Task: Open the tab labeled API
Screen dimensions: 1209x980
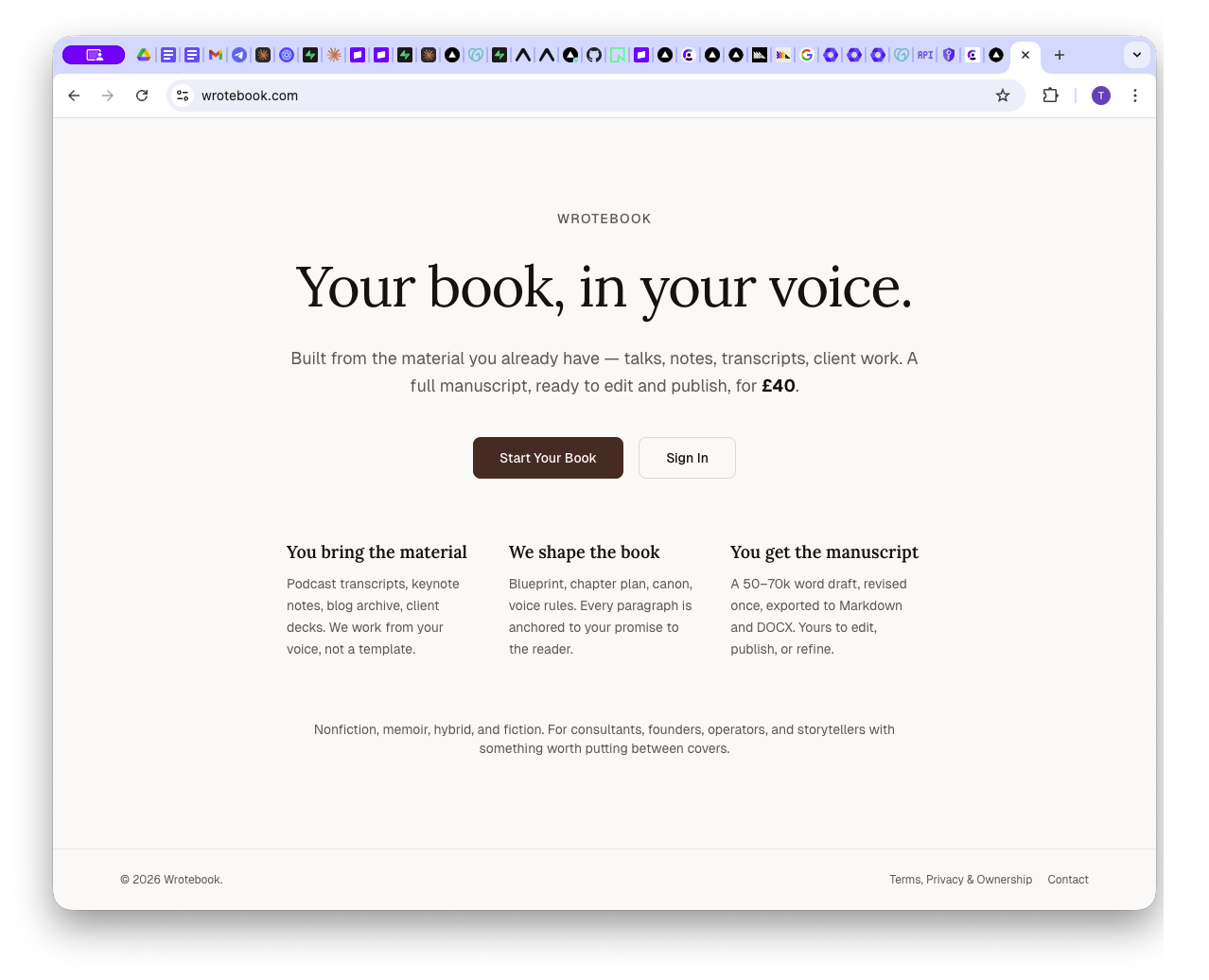Action: pos(925,55)
